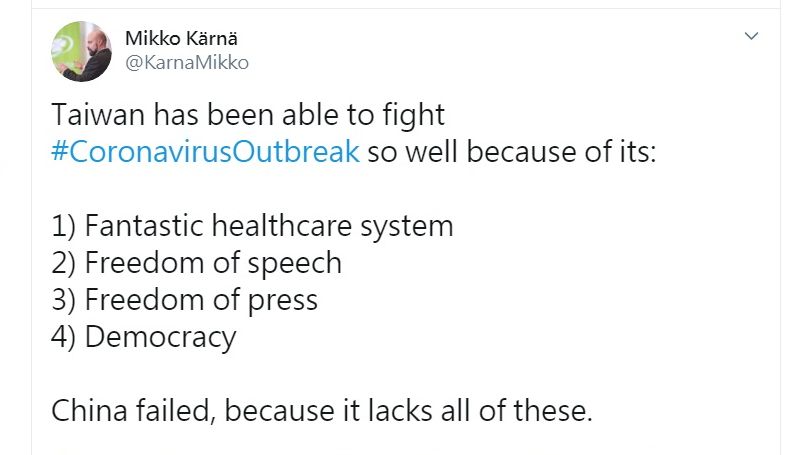Click the @KarnaMikko handle

tap(187, 62)
